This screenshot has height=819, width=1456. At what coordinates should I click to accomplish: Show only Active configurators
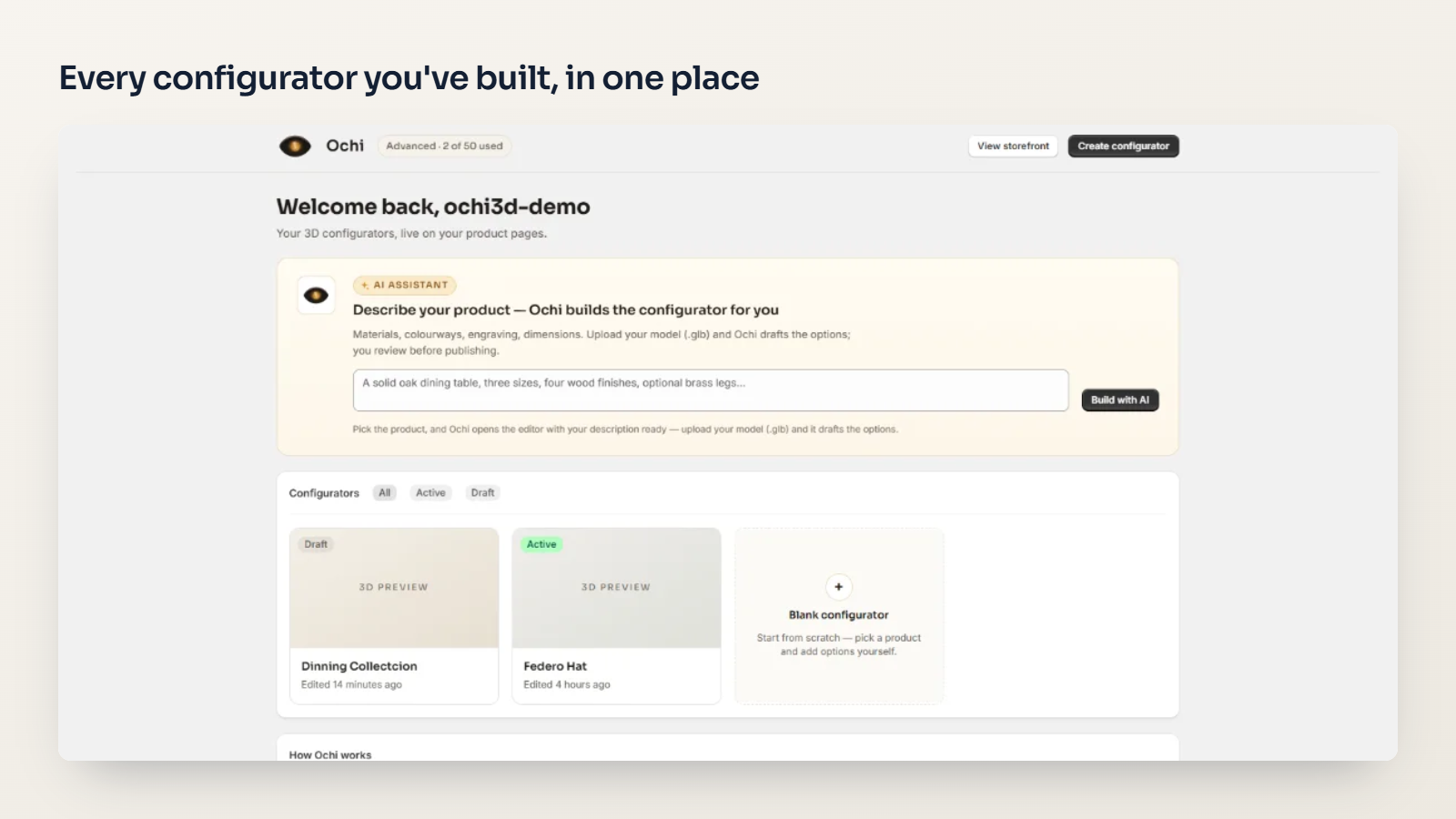430,492
